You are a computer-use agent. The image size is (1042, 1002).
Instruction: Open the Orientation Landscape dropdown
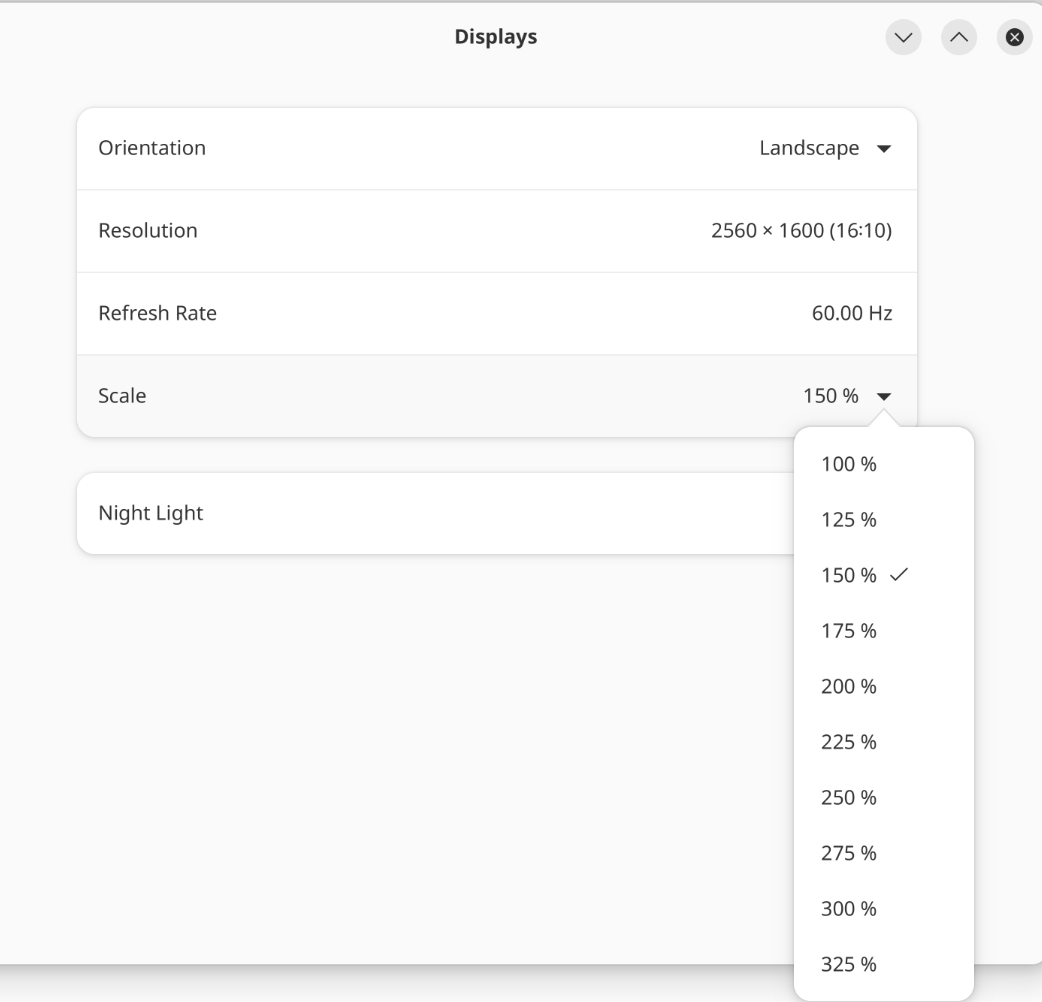pos(825,148)
